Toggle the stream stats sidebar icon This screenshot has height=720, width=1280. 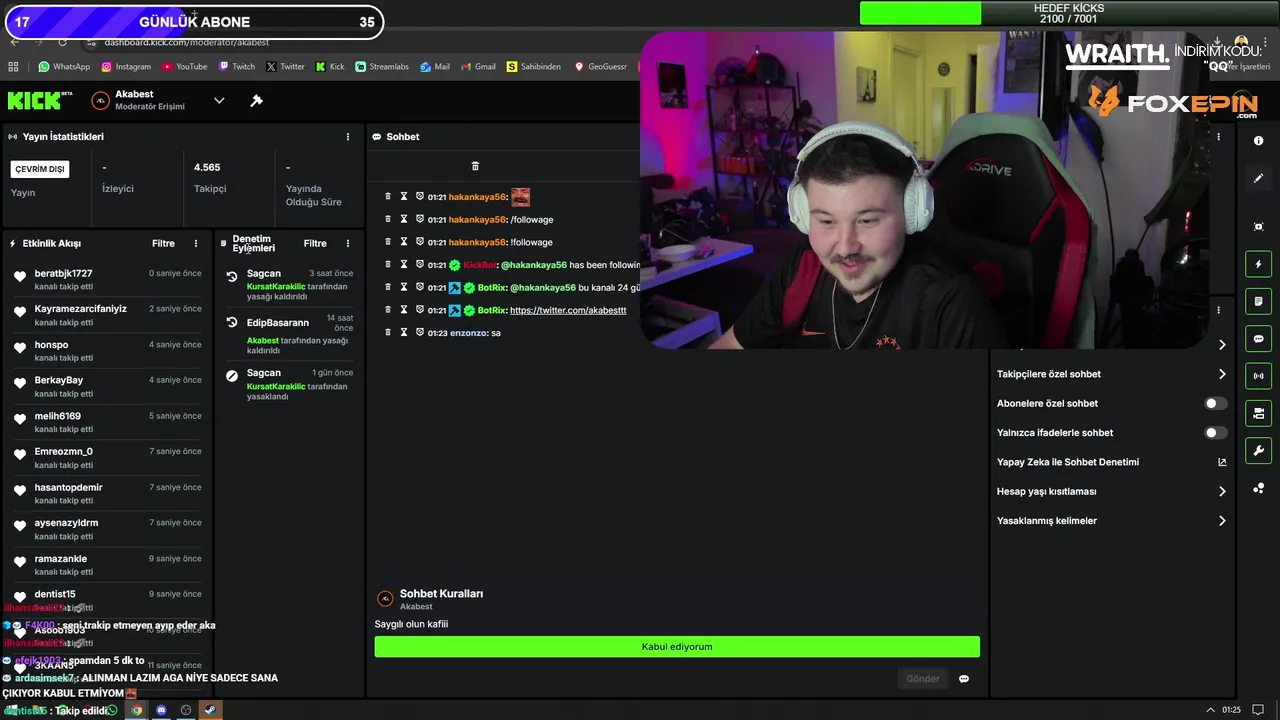(x=1258, y=376)
